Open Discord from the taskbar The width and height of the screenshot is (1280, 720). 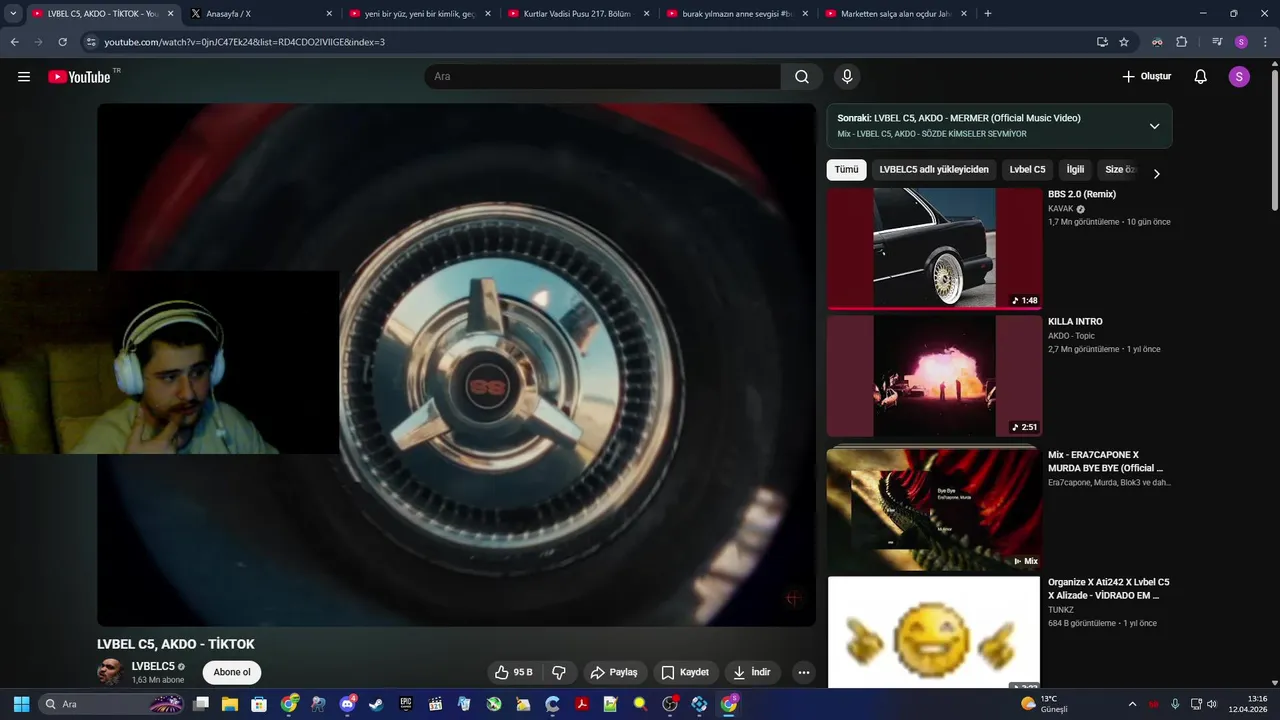pyautogui.click(x=347, y=704)
